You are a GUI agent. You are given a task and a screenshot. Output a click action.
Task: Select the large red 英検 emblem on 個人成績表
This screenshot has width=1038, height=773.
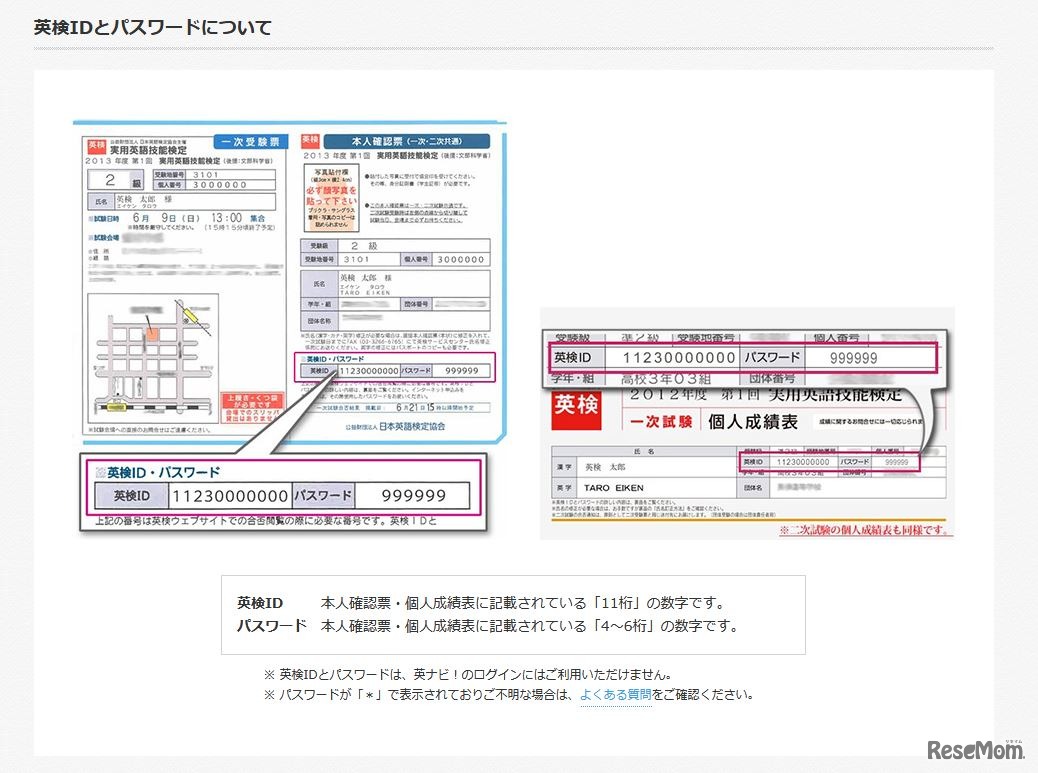tap(575, 410)
